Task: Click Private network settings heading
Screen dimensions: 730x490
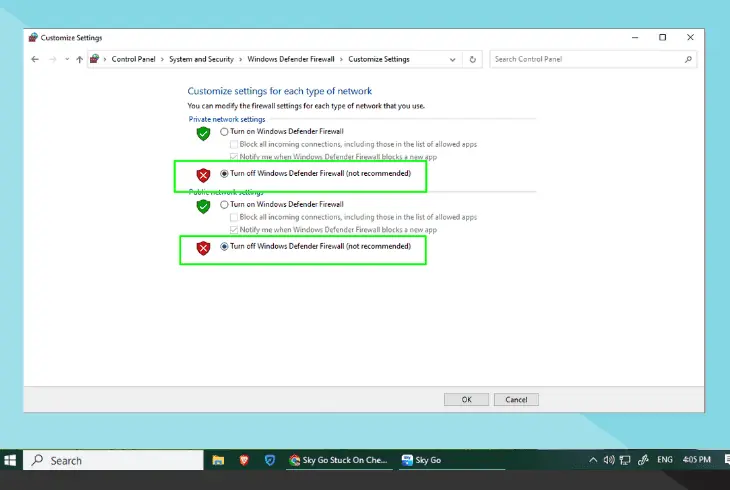Action: (227, 119)
